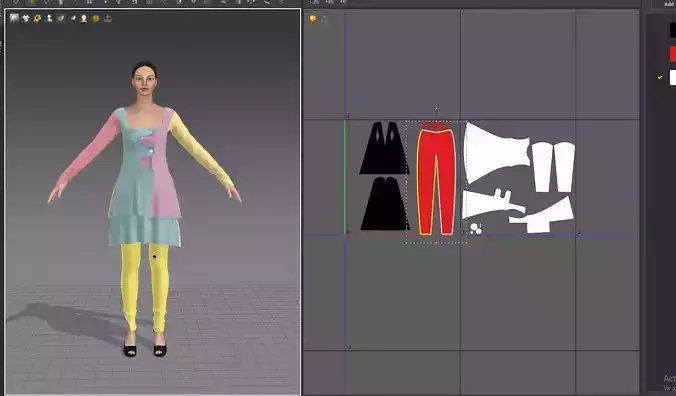The image size is (676, 396).
Task: Click the orange ring icon in 3D toolbar
Action: click(38, 19)
